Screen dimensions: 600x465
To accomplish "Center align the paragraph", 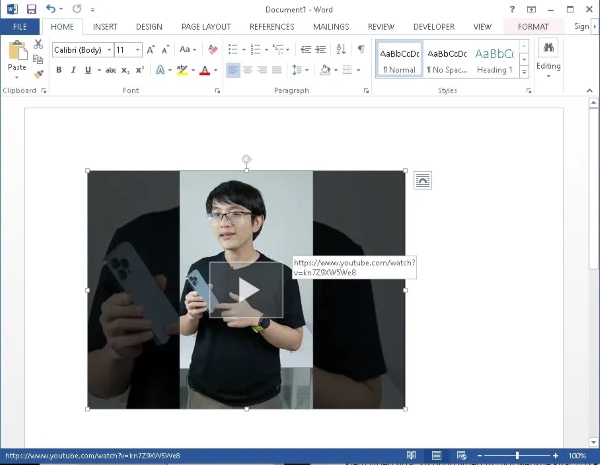I will coord(247,70).
